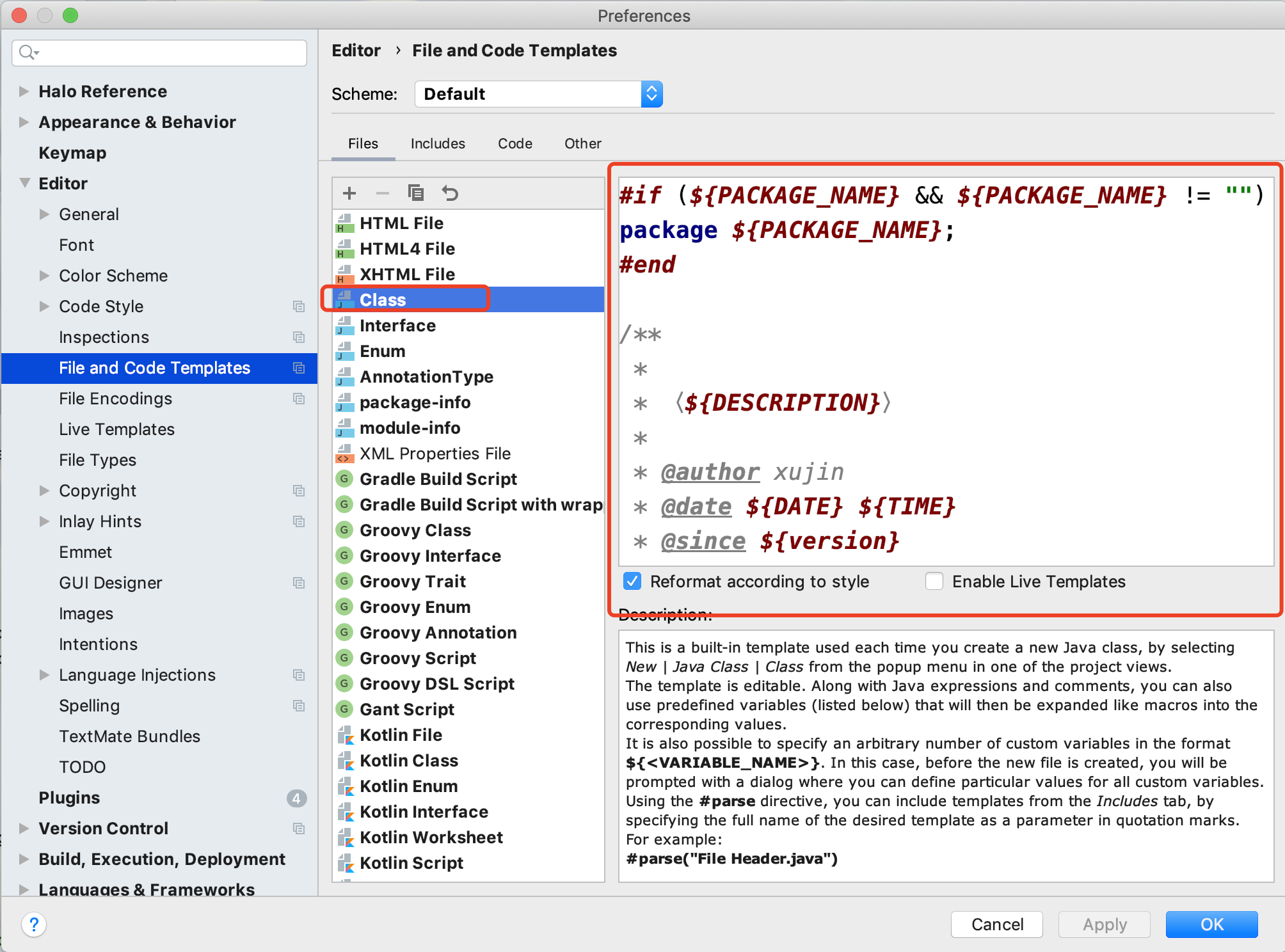Toggle Reformat according to style checkbox
Image resolution: width=1285 pixels, height=952 pixels.
pos(632,582)
